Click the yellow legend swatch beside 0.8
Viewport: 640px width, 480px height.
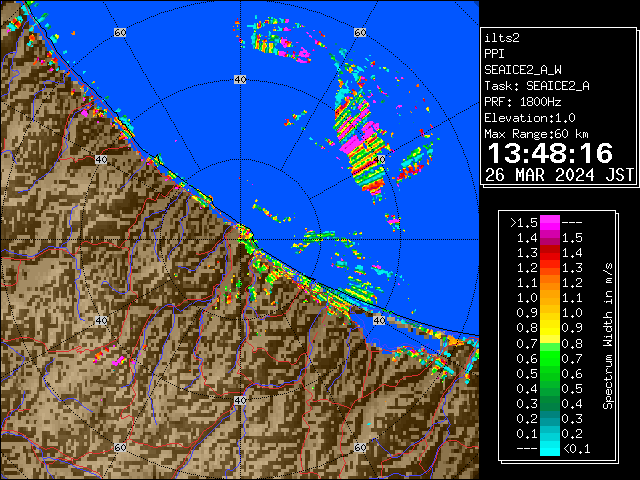point(550,328)
